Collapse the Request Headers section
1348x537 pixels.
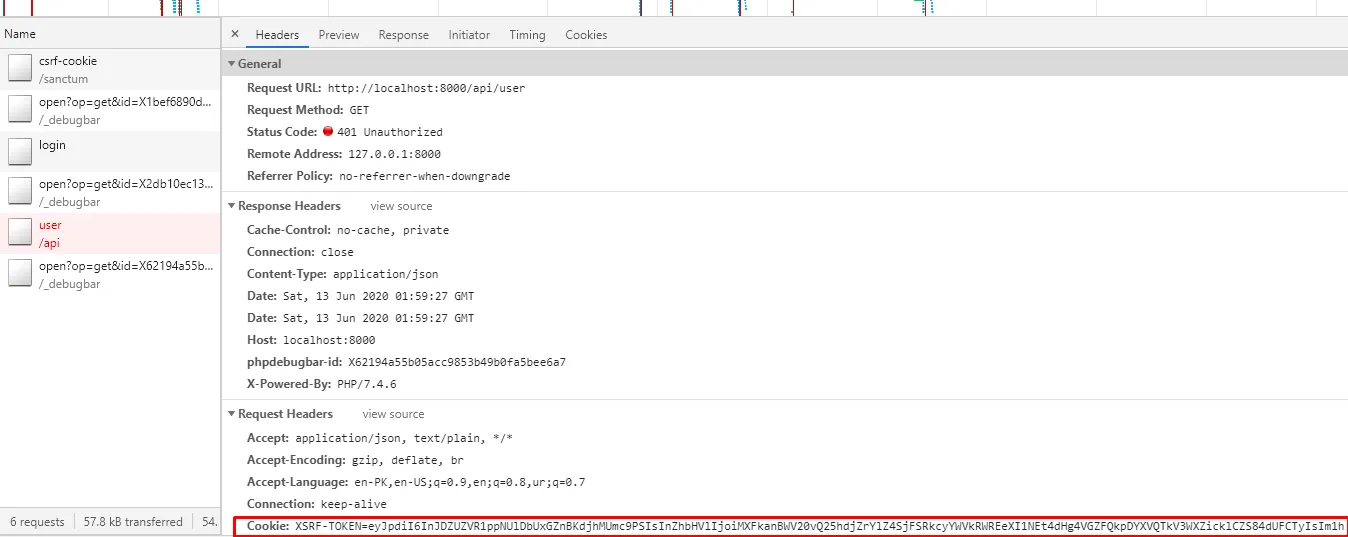tap(232, 414)
